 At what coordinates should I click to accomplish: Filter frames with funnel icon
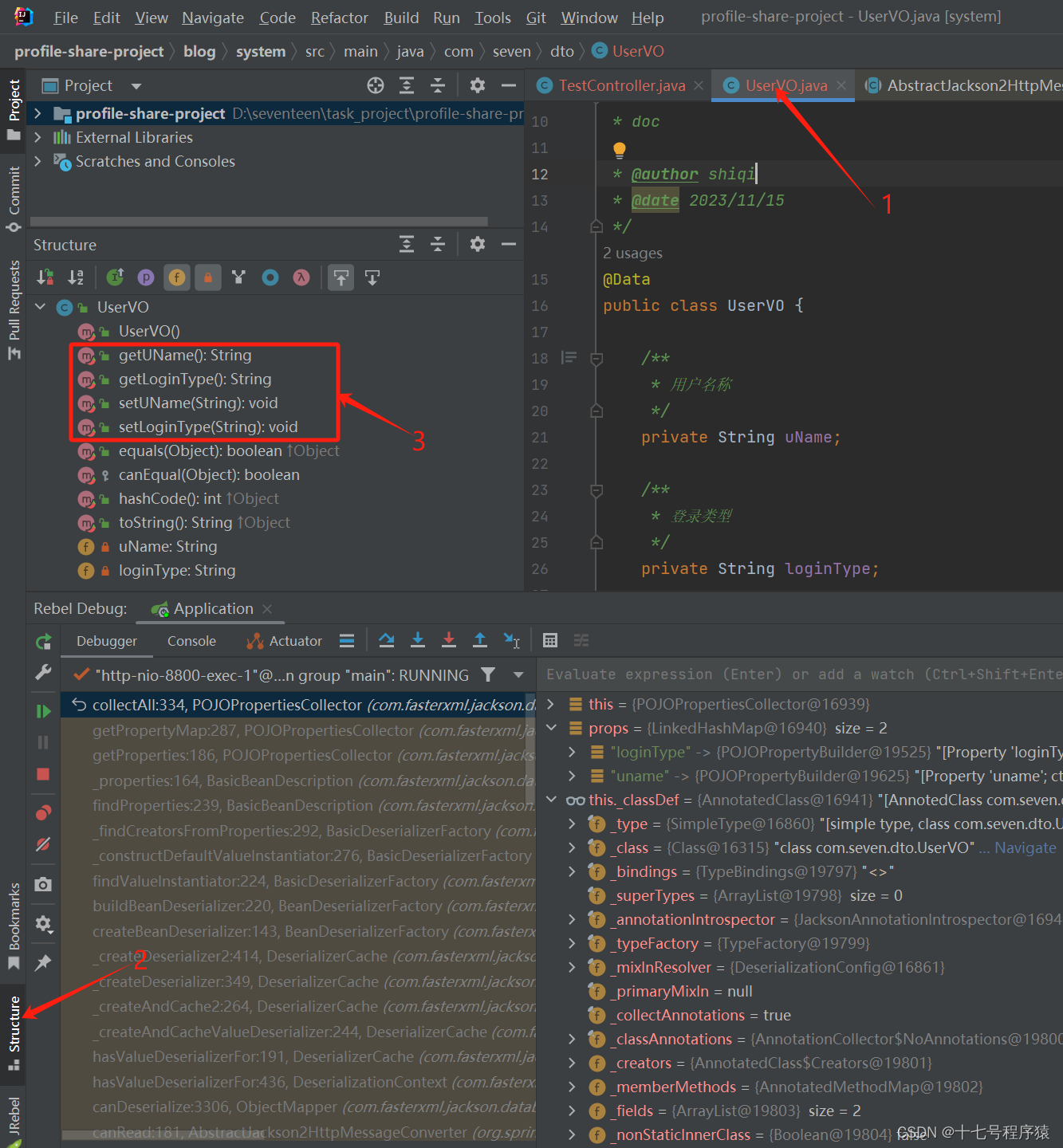point(488,675)
